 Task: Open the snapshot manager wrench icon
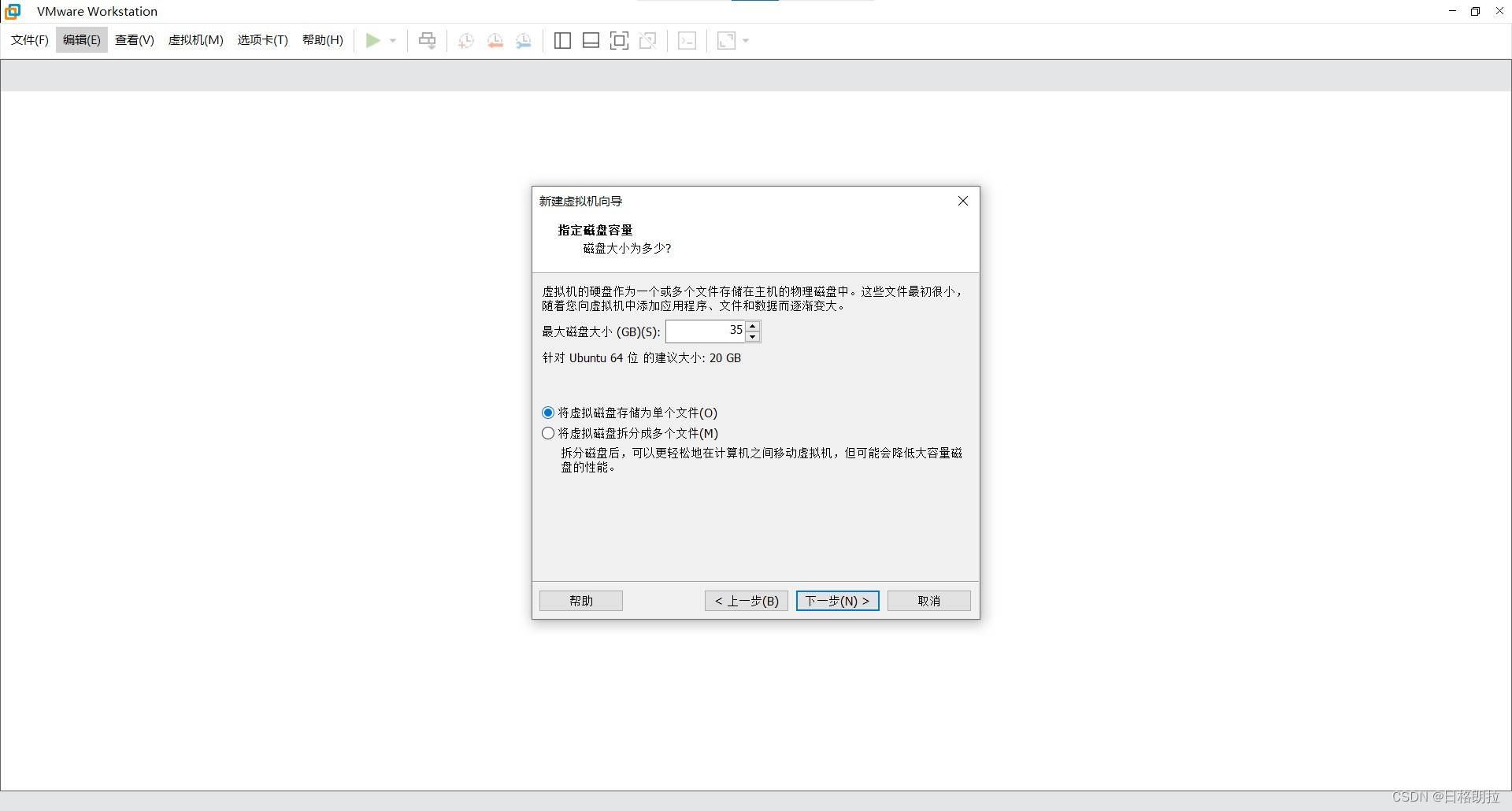524,40
